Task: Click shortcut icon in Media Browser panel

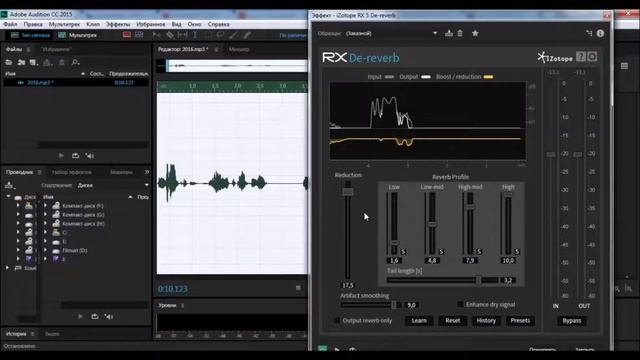Action: (x=9, y=185)
